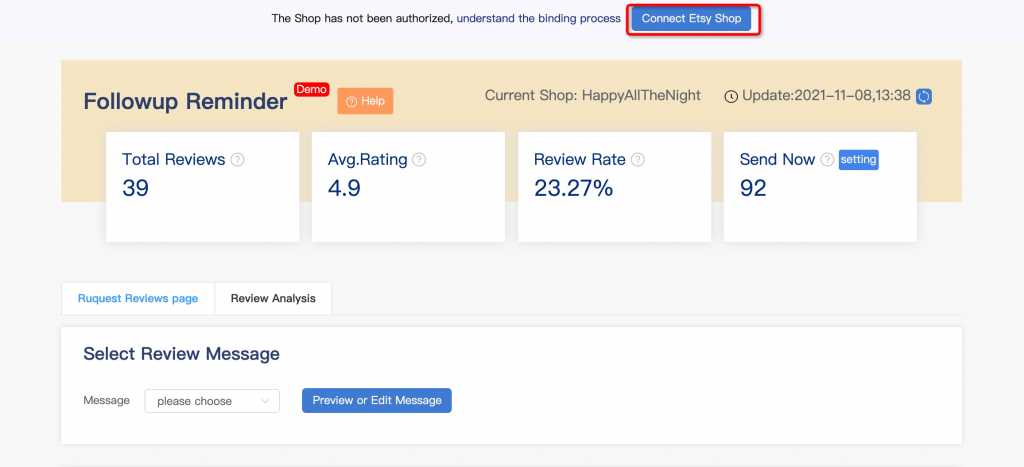The height and width of the screenshot is (467, 1024).
Task: Click the clock icon beside Update time
Action: coord(731,96)
